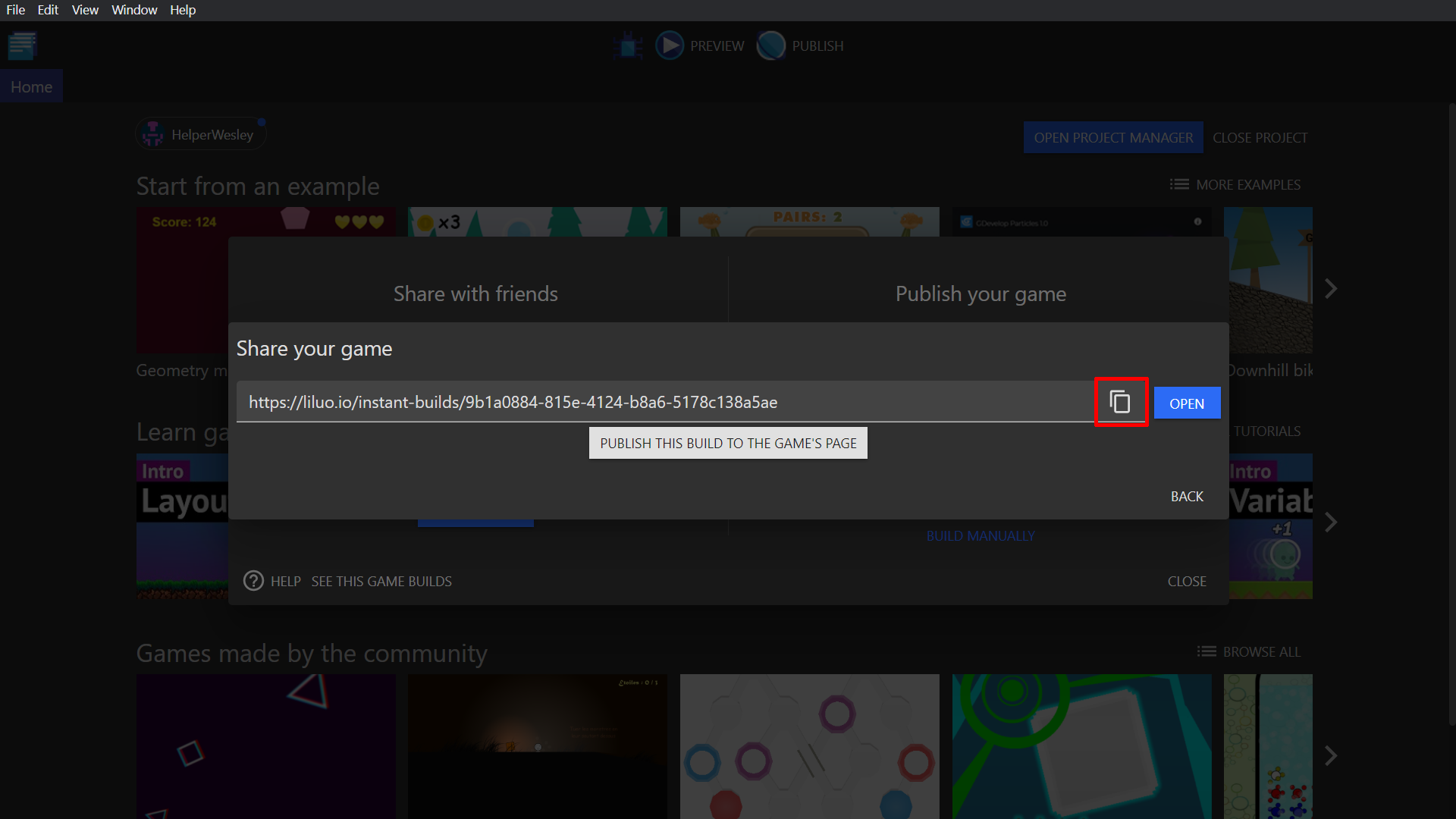Select the Share with friends tab

475,293
